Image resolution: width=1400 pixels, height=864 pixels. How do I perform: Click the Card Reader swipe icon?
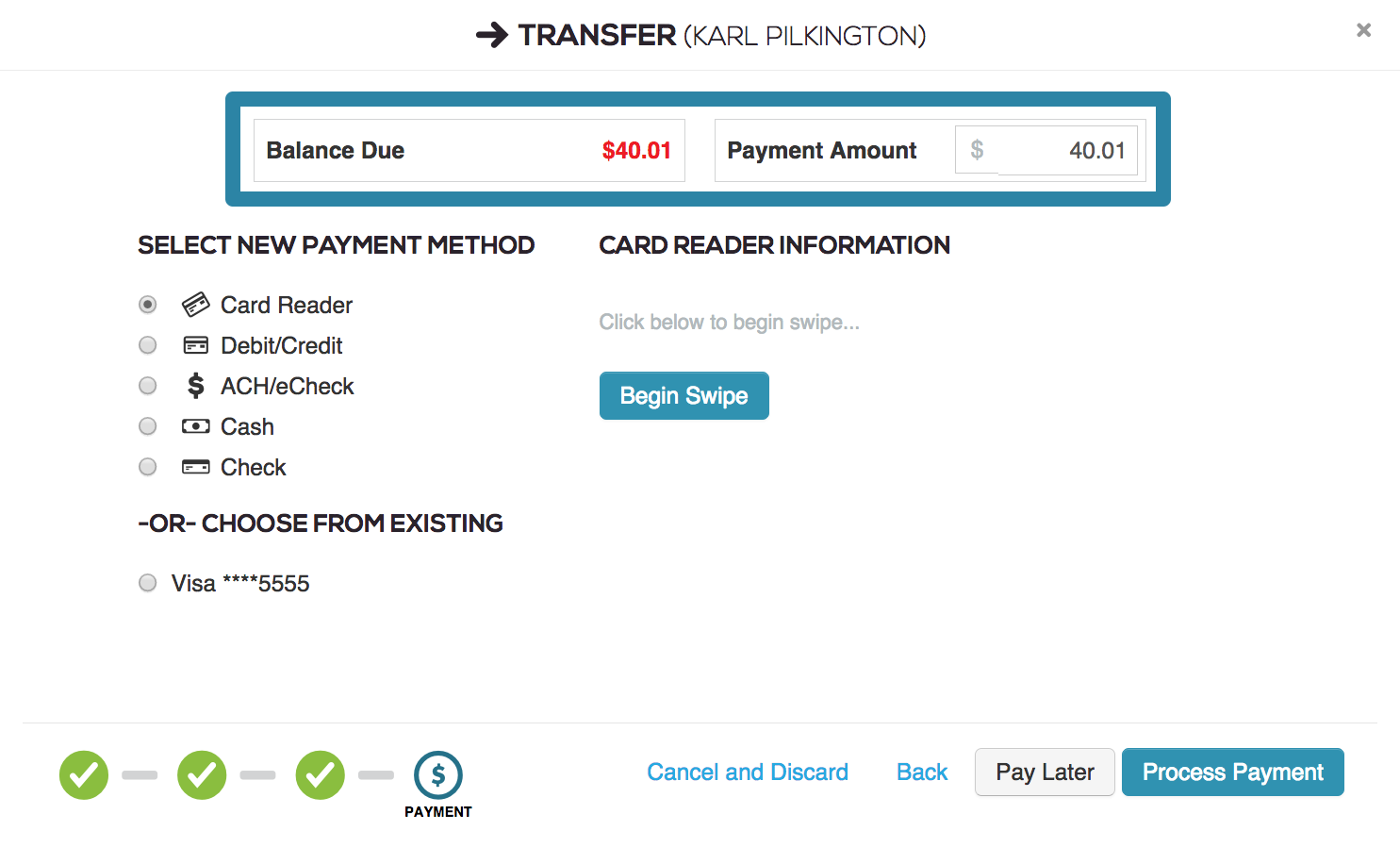pyautogui.click(x=195, y=305)
